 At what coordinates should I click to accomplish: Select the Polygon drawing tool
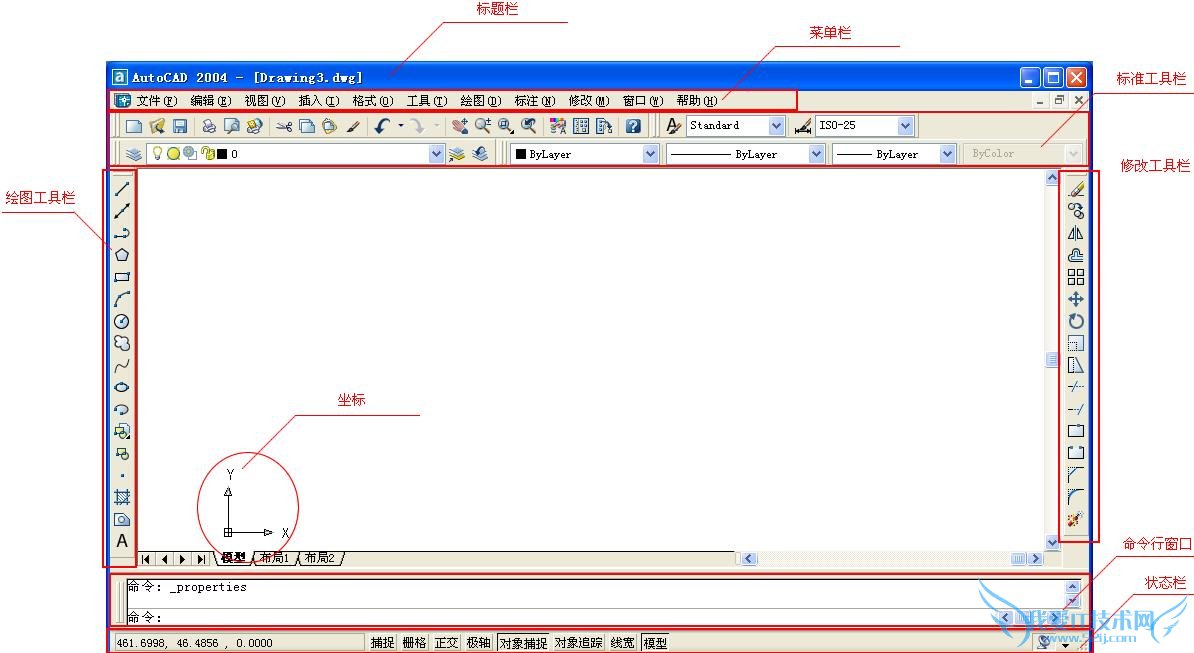click(x=122, y=254)
